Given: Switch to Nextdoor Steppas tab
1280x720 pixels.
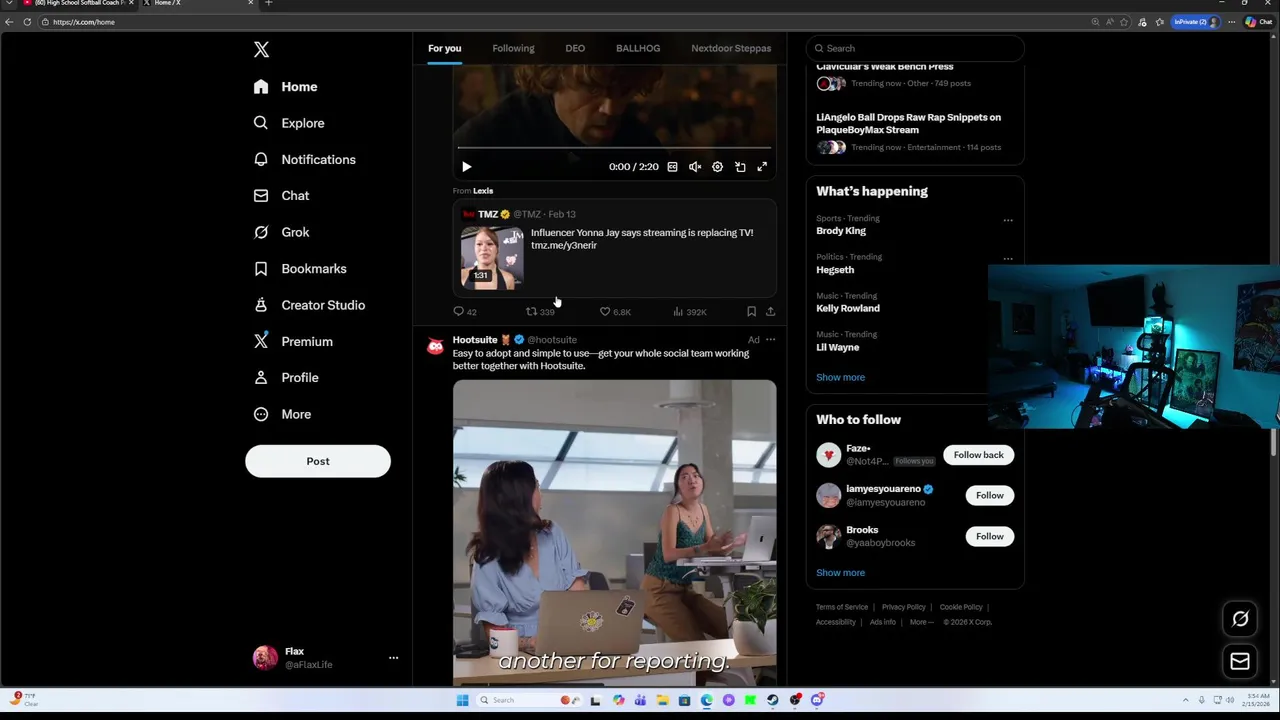Looking at the screenshot, I should [x=731, y=48].
